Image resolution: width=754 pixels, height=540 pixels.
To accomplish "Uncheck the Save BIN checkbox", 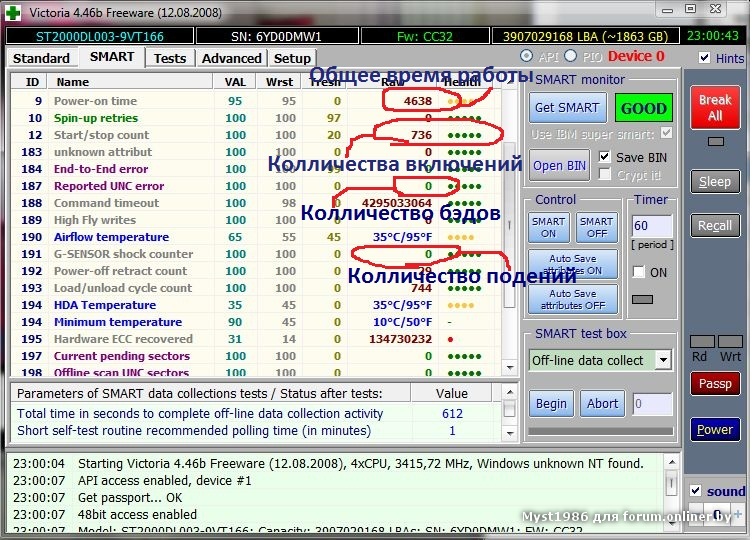I will pos(604,157).
